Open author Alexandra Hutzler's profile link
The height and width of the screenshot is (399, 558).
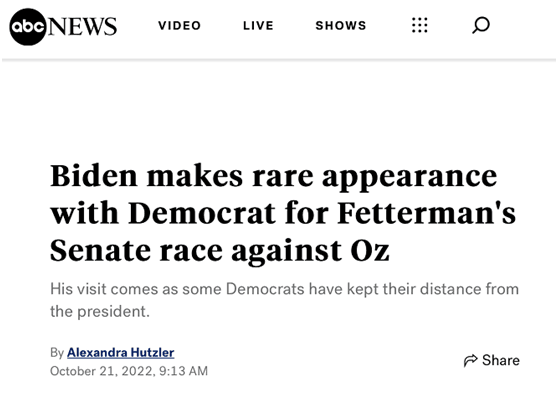(x=121, y=352)
